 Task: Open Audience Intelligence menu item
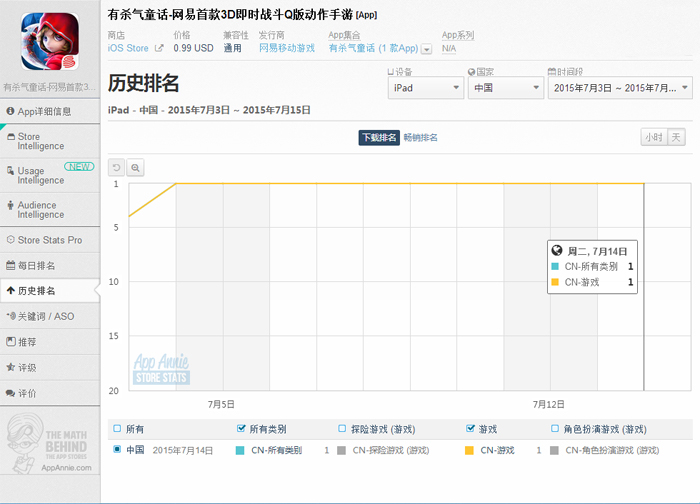[x=50, y=210]
